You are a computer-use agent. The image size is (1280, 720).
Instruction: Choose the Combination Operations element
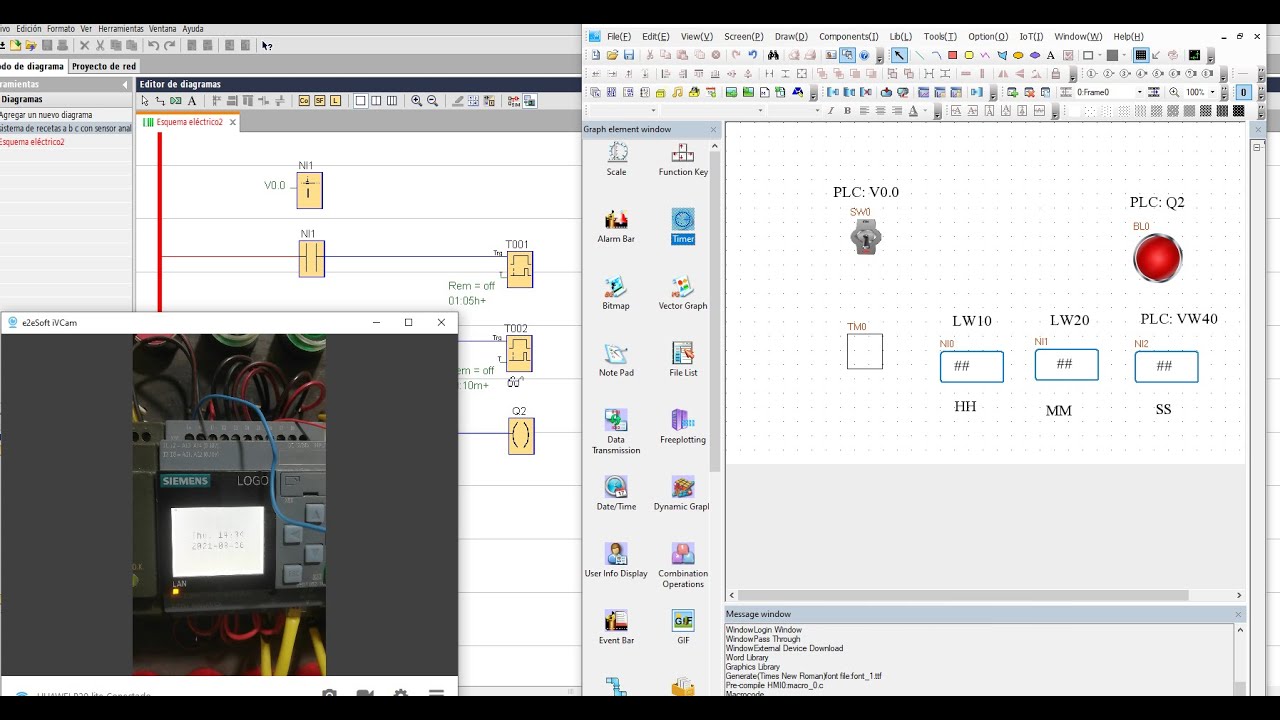click(x=683, y=565)
